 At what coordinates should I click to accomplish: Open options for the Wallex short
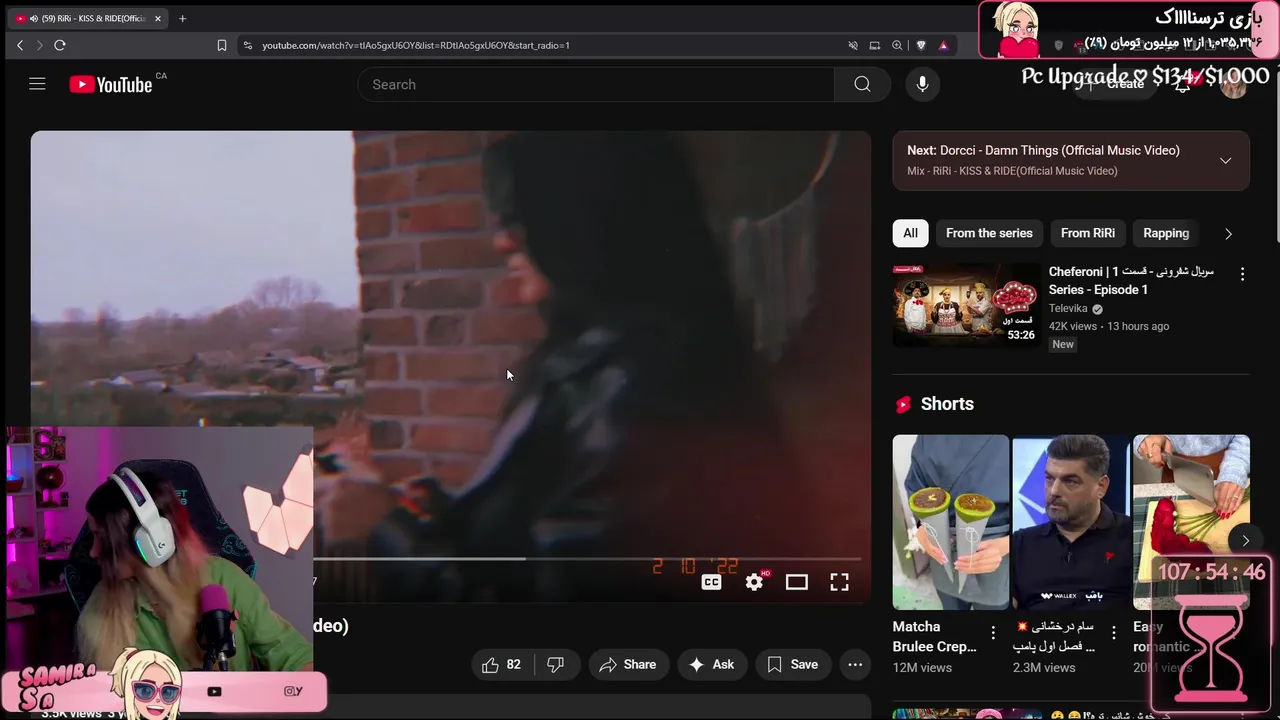click(x=1113, y=632)
